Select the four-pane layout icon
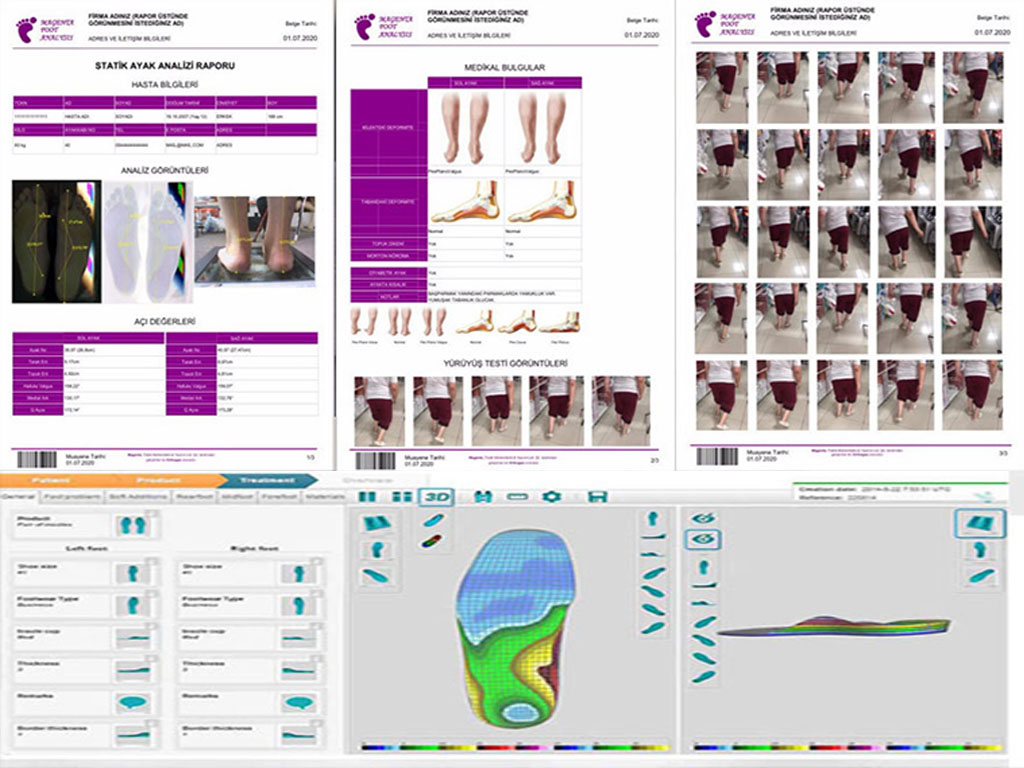This screenshot has height=768, width=1024. point(401,497)
